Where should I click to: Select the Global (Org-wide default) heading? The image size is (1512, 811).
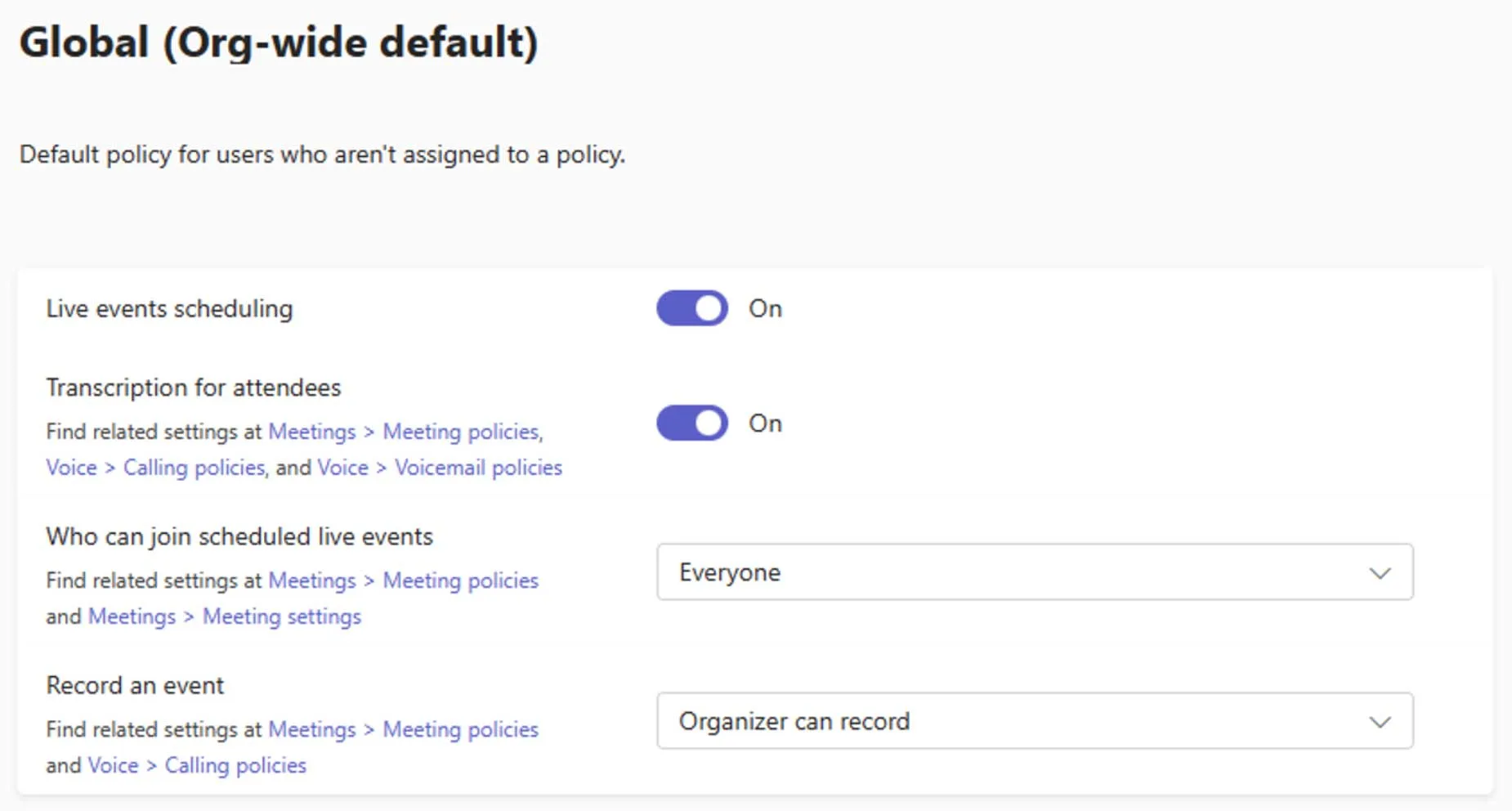(x=279, y=43)
